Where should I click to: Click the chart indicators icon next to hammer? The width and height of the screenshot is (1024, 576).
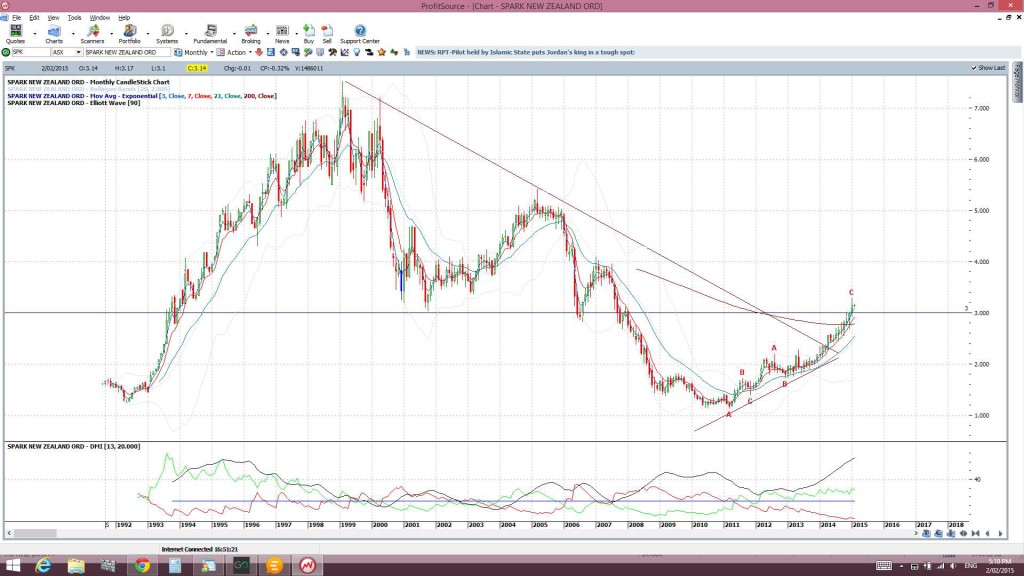[x=345, y=52]
